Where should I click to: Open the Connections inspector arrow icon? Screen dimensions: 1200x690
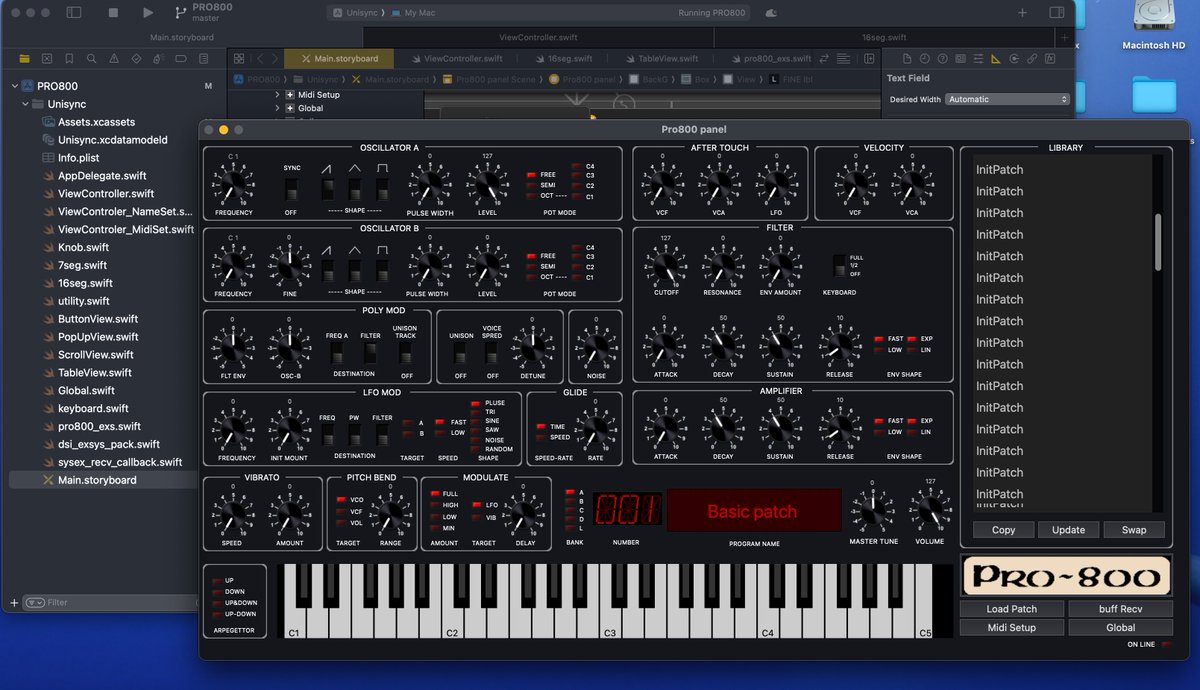click(1014, 59)
